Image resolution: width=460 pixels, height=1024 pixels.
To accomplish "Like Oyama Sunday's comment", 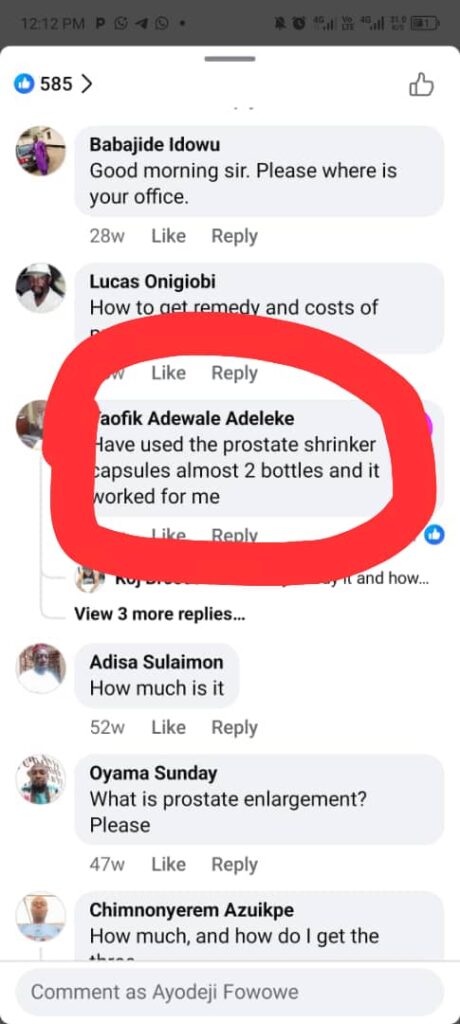I will click(x=169, y=864).
